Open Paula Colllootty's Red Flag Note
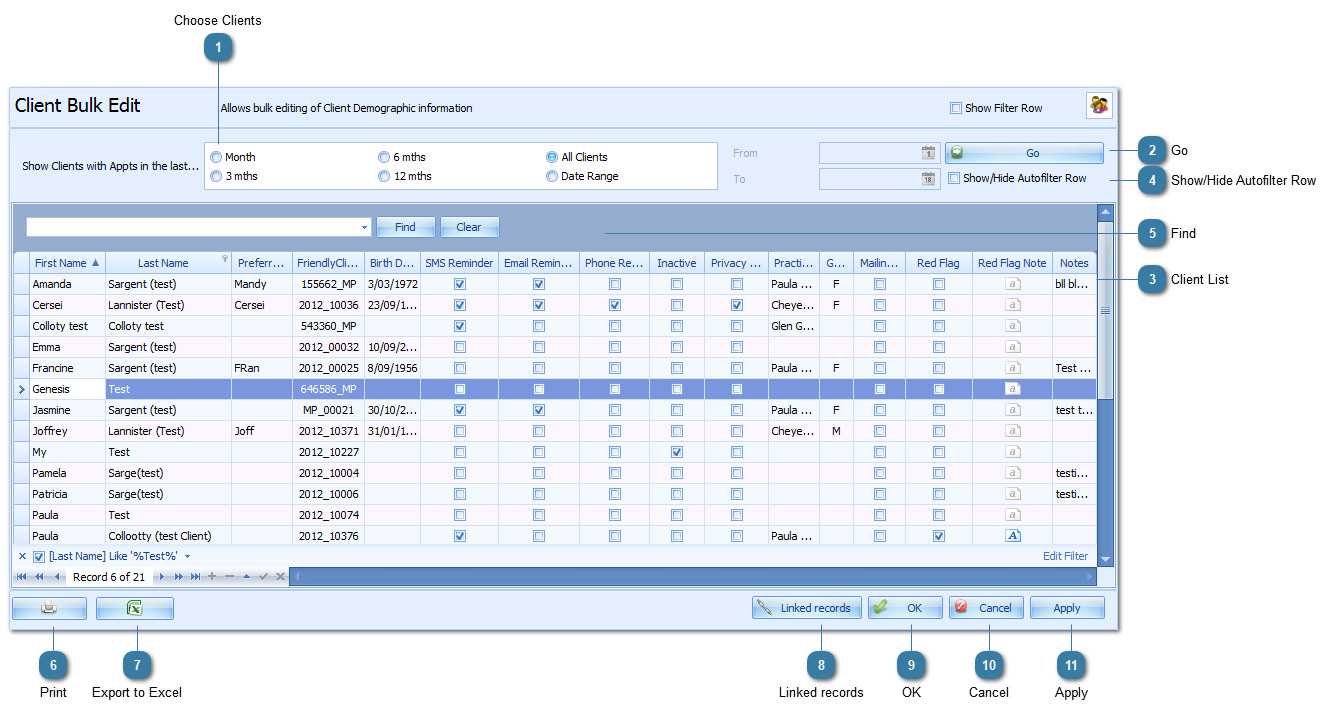Viewport: 1332px width, 716px height. tap(1012, 536)
